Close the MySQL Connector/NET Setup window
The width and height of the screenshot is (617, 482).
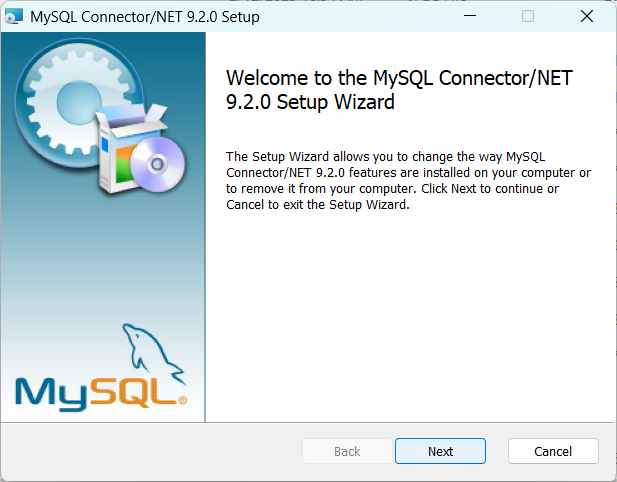[586, 16]
